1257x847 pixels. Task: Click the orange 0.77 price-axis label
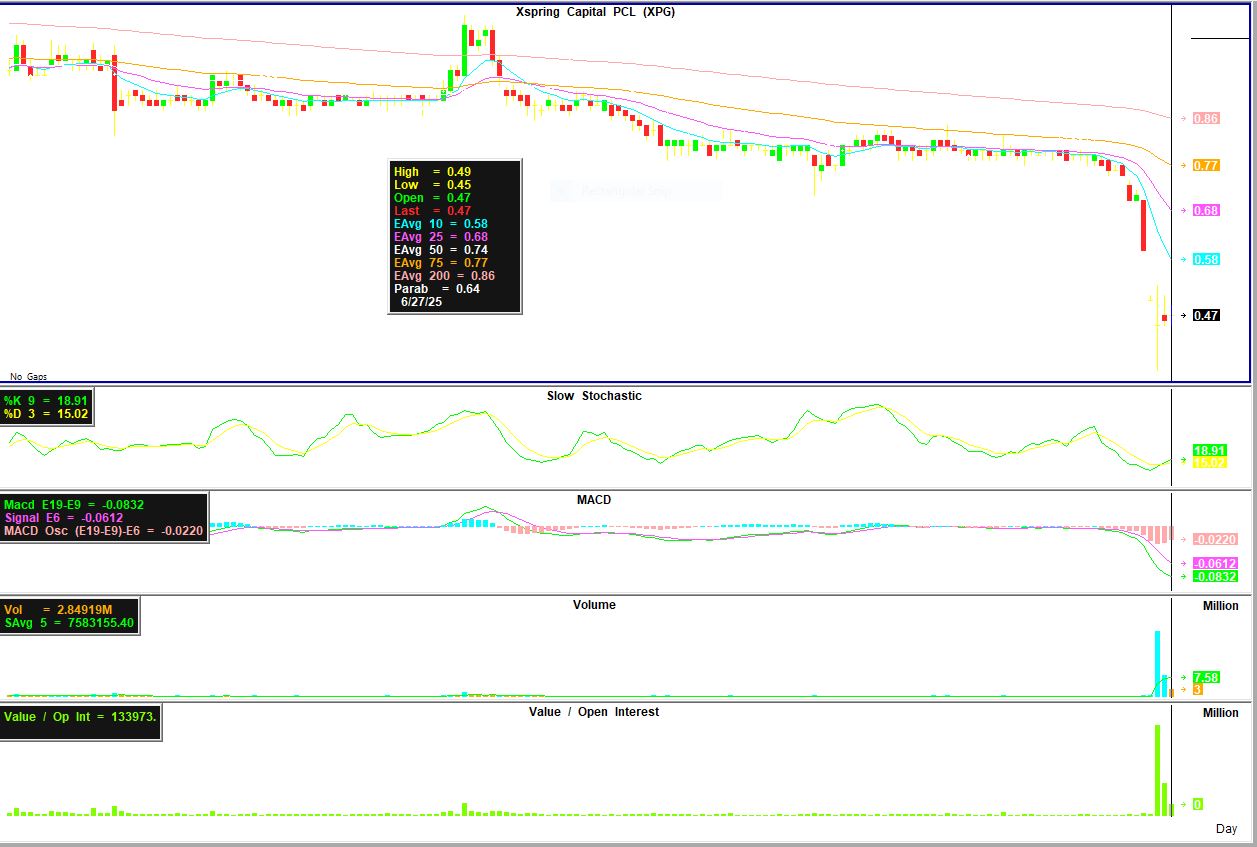[x=1206, y=165]
